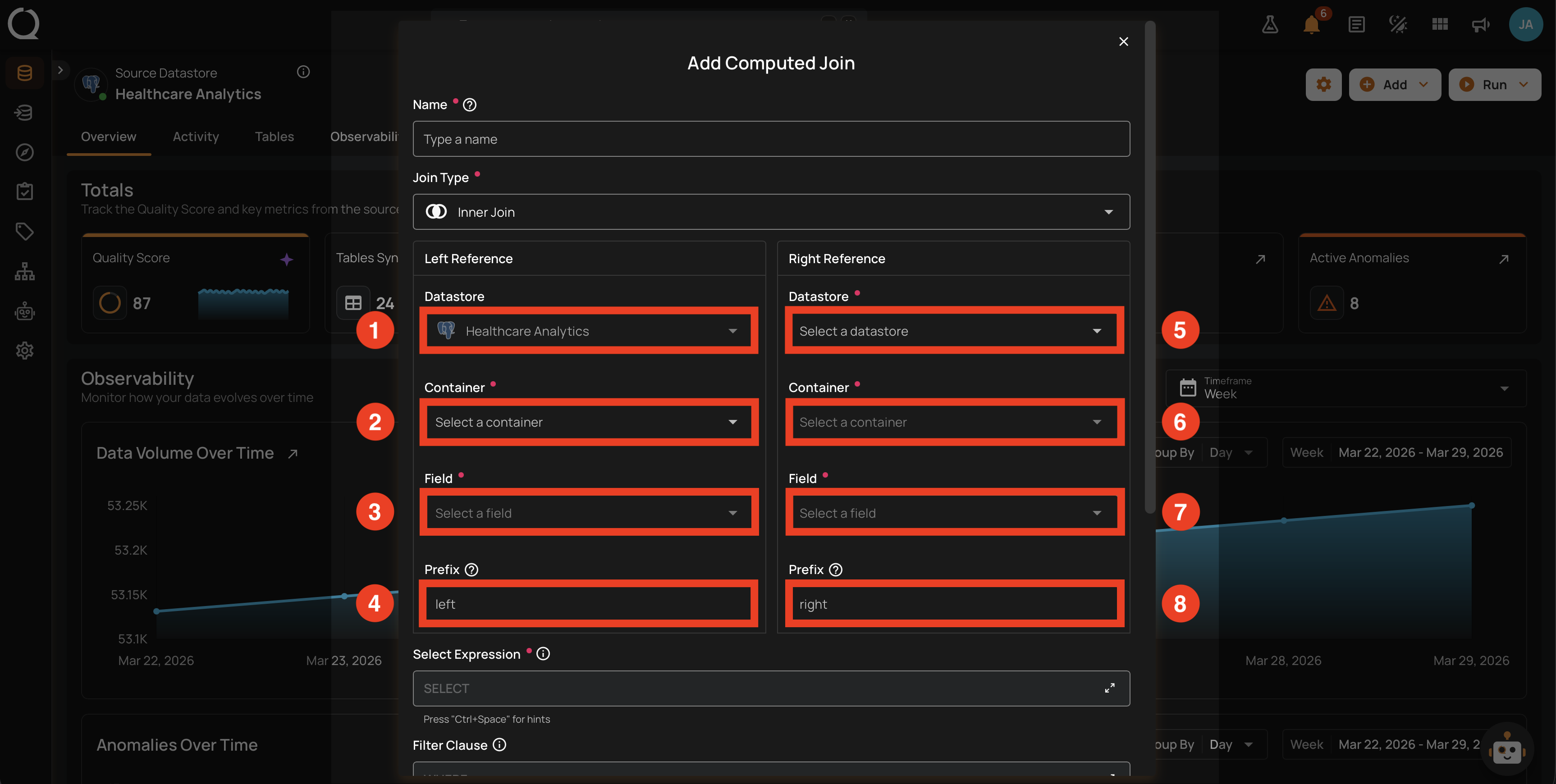Image resolution: width=1556 pixels, height=784 pixels.
Task: Switch to the Activity tab
Action: tap(196, 137)
